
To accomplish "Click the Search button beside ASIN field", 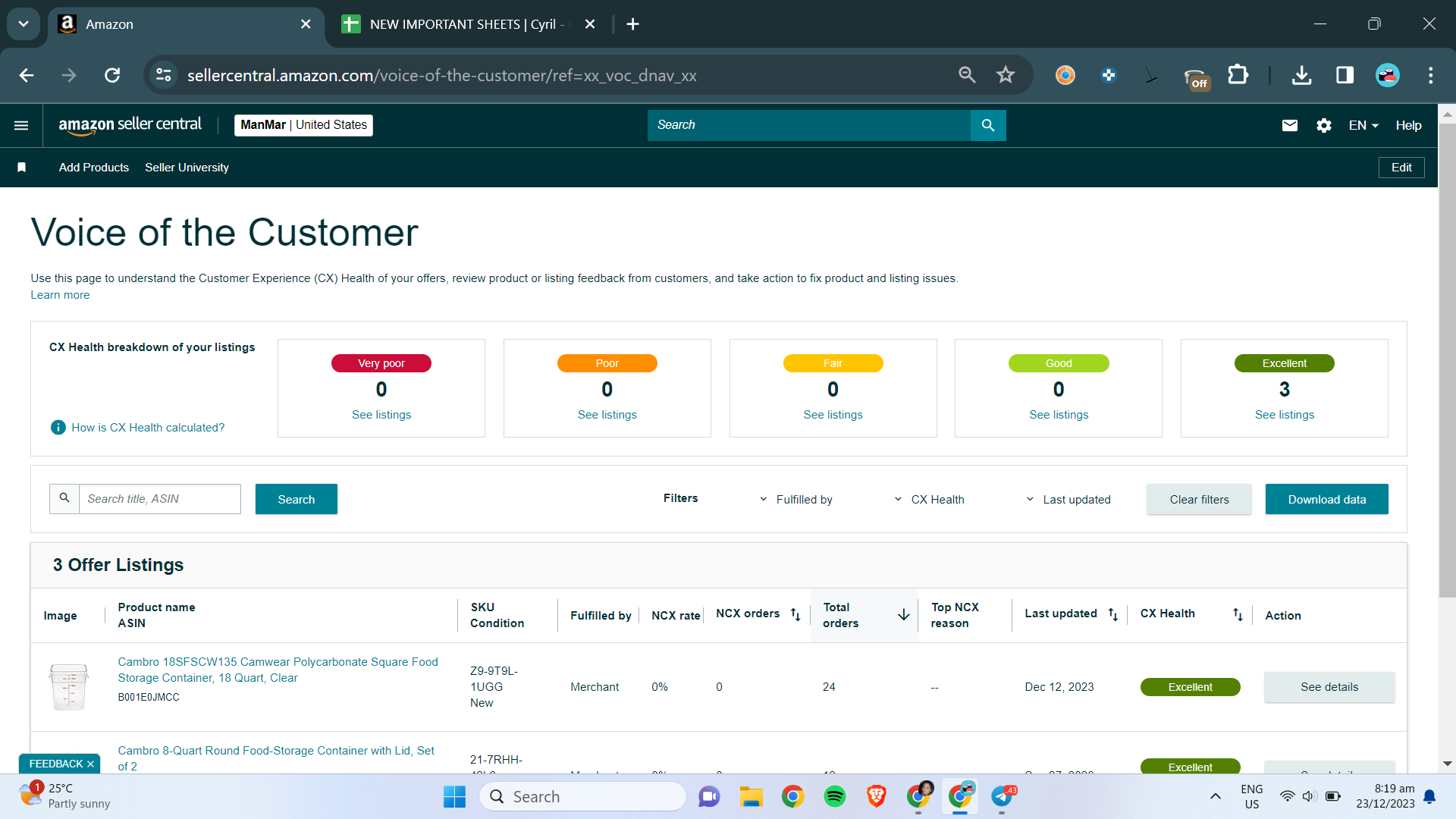I will pyautogui.click(x=296, y=499).
